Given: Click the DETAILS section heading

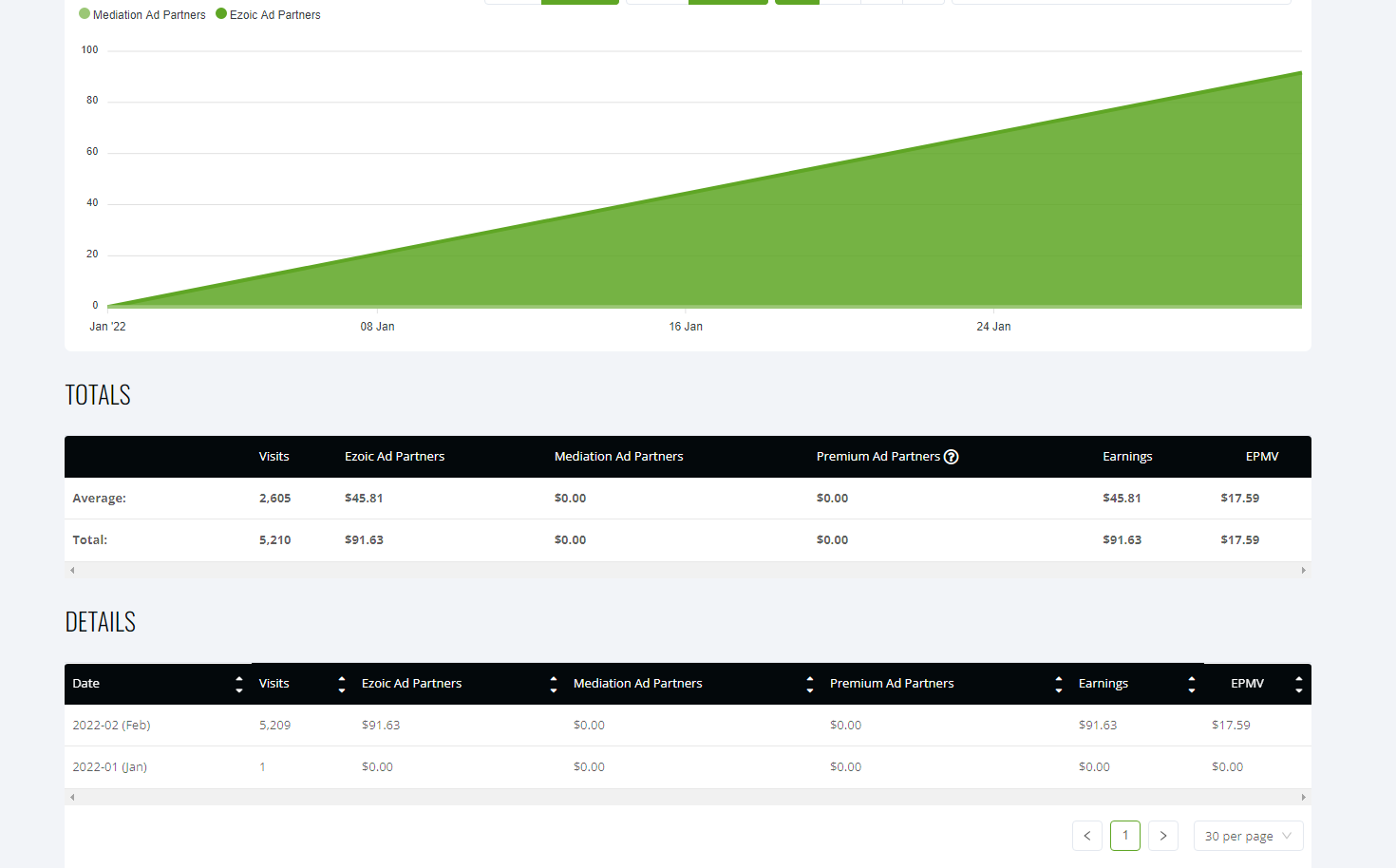Looking at the screenshot, I should pyautogui.click(x=100, y=622).
